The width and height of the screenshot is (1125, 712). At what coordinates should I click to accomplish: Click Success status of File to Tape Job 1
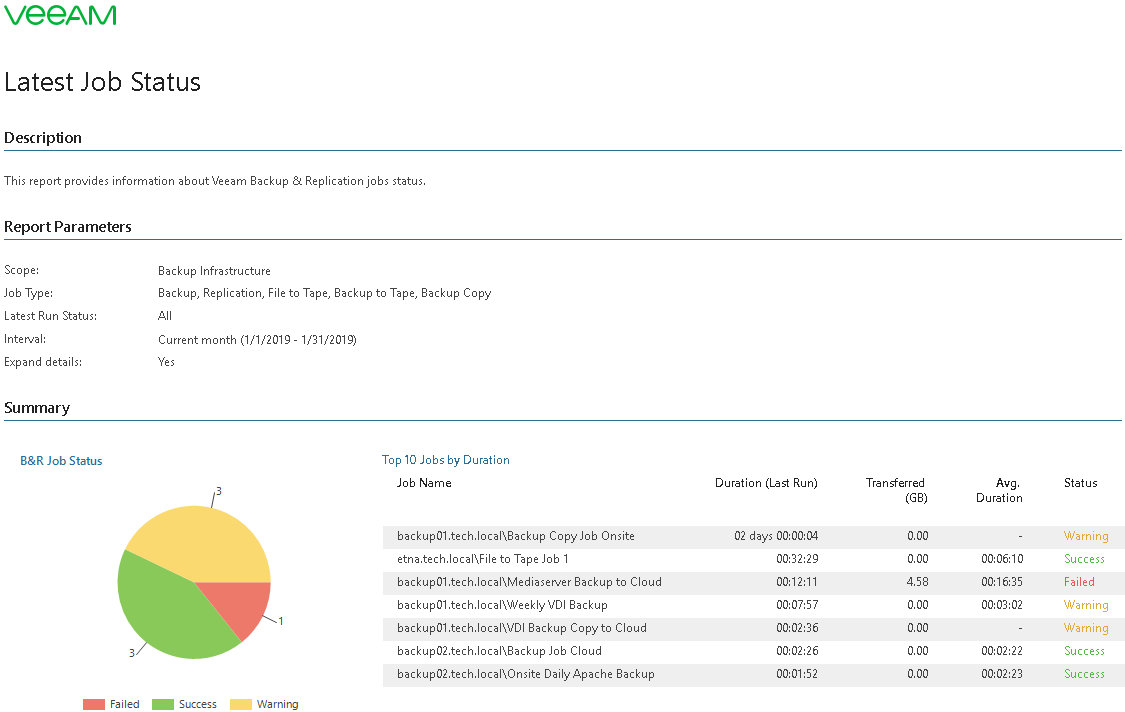[x=1084, y=559]
